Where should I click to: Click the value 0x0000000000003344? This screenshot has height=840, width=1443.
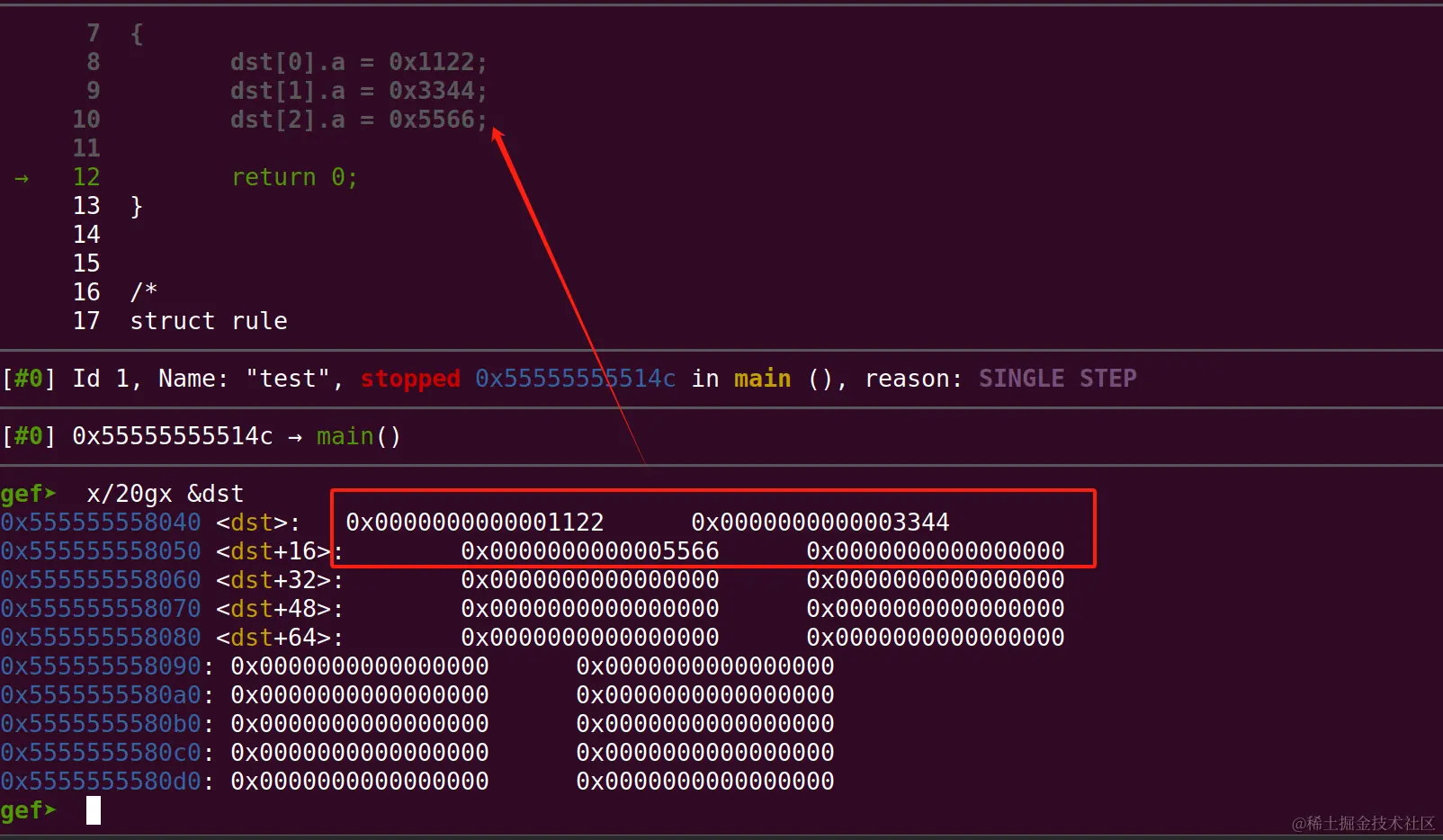coord(820,523)
